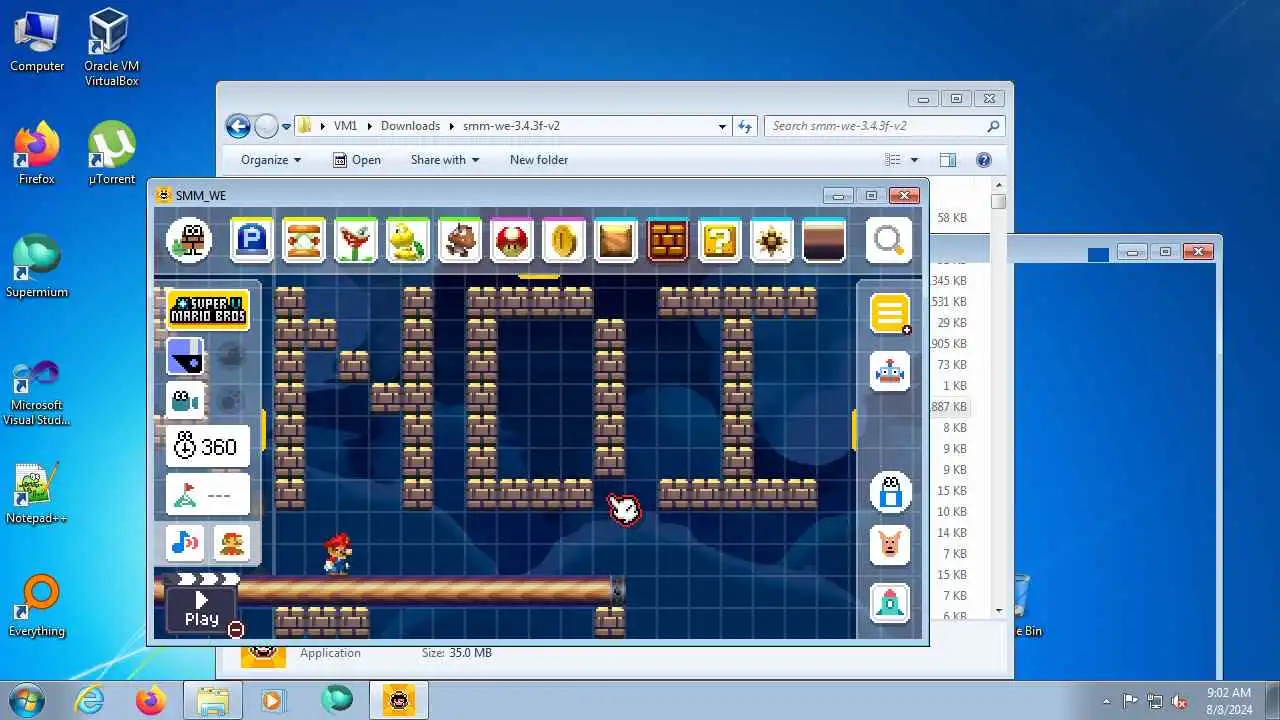Viewport: 1280px width, 720px height.
Task: Select the Supermium desktop shortcut
Action: 37,267
